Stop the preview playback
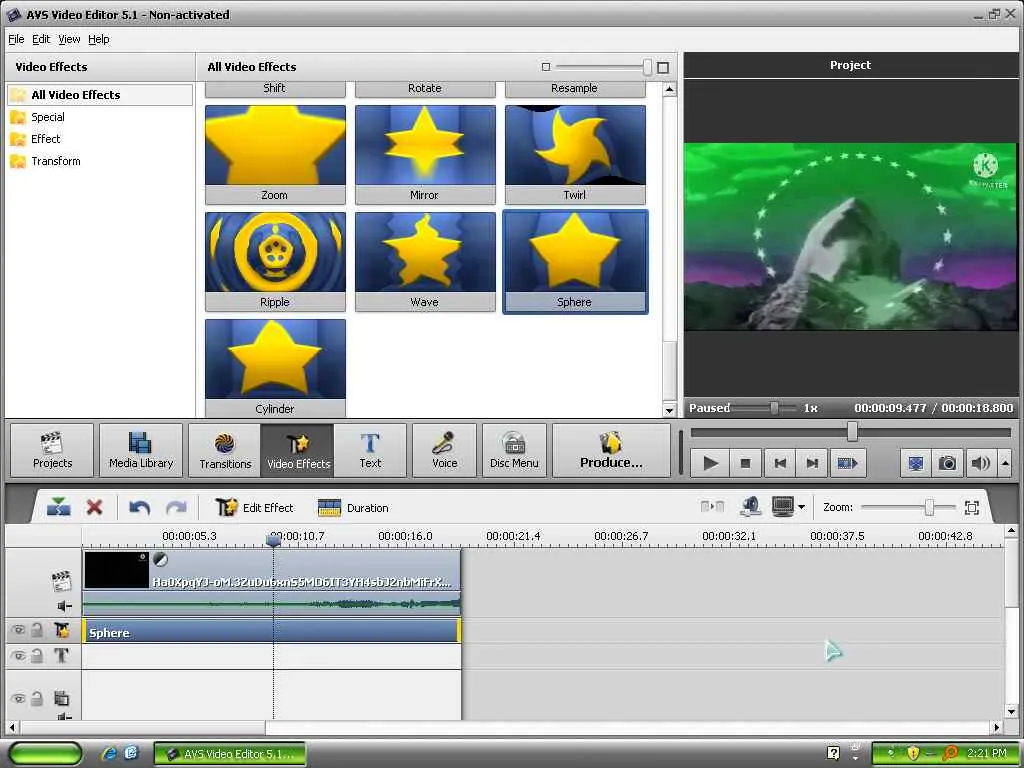The image size is (1024, 768). (x=745, y=463)
